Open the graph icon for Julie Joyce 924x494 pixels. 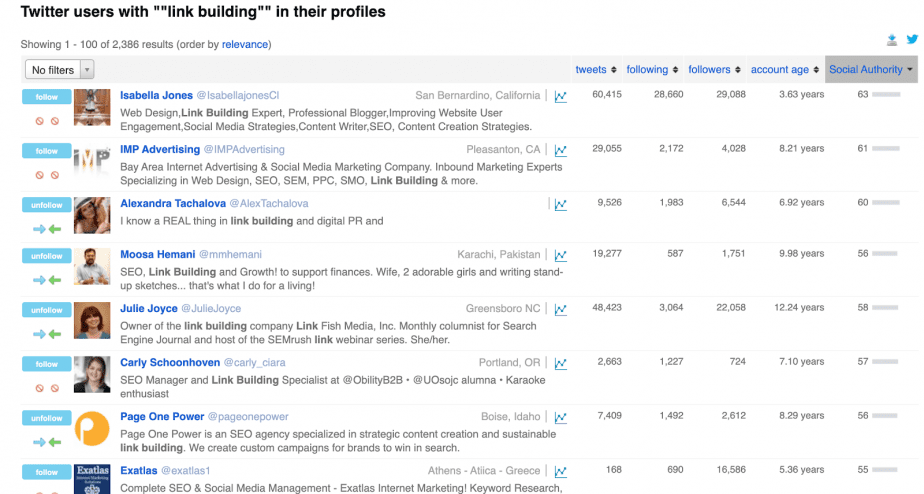[560, 309]
